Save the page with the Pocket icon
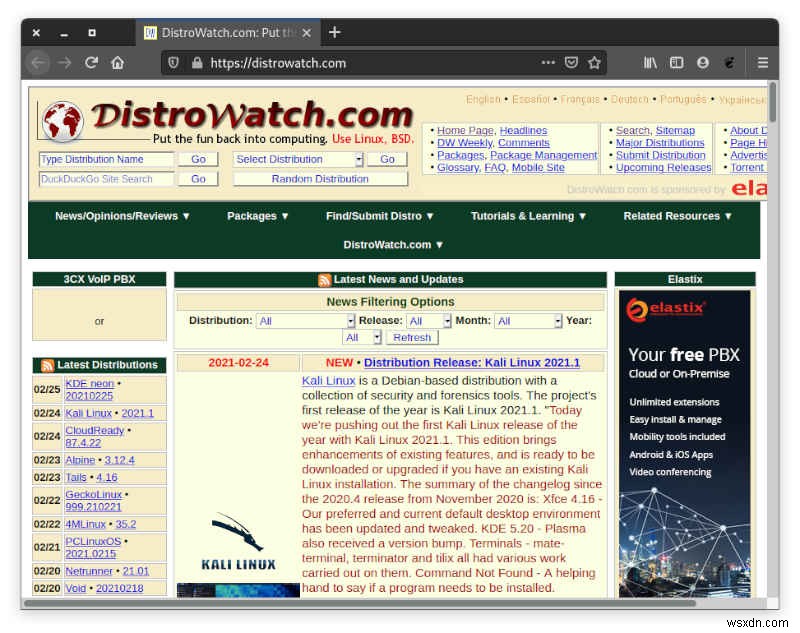The image size is (800, 633). (x=570, y=62)
